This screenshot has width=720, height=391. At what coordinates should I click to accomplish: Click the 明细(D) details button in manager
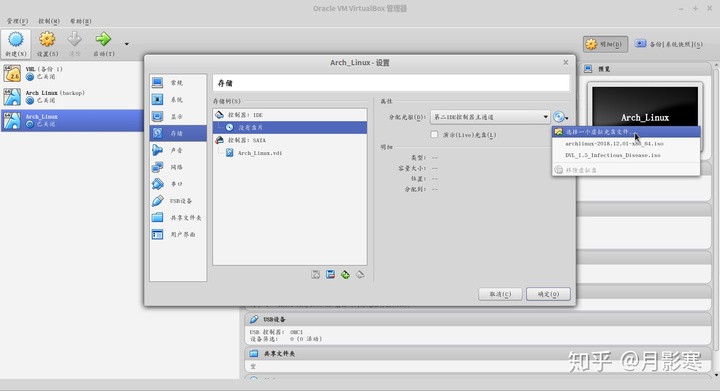(x=605, y=44)
